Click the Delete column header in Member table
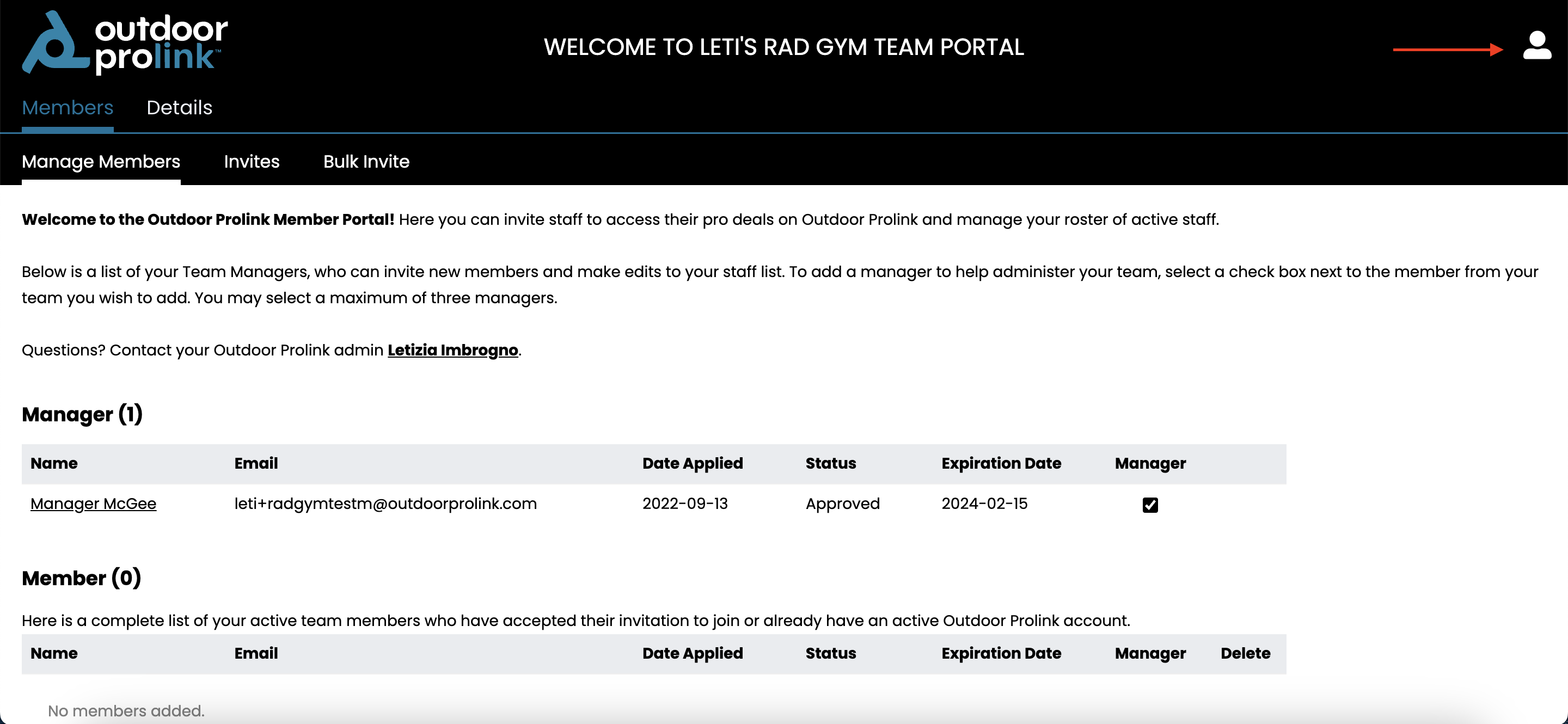Viewport: 1568px width, 724px height. [x=1245, y=653]
